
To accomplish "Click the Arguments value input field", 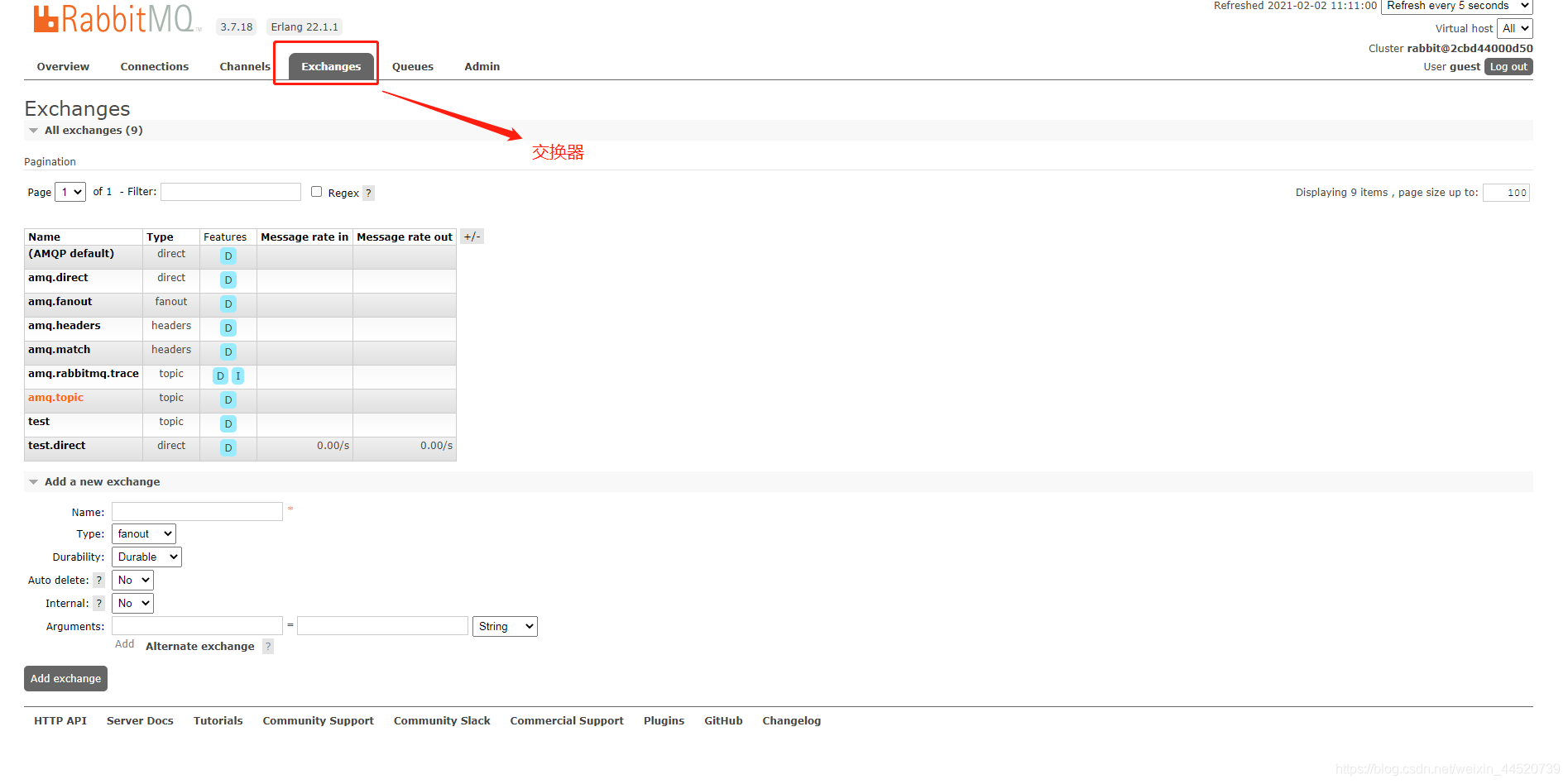I will tap(382, 625).
